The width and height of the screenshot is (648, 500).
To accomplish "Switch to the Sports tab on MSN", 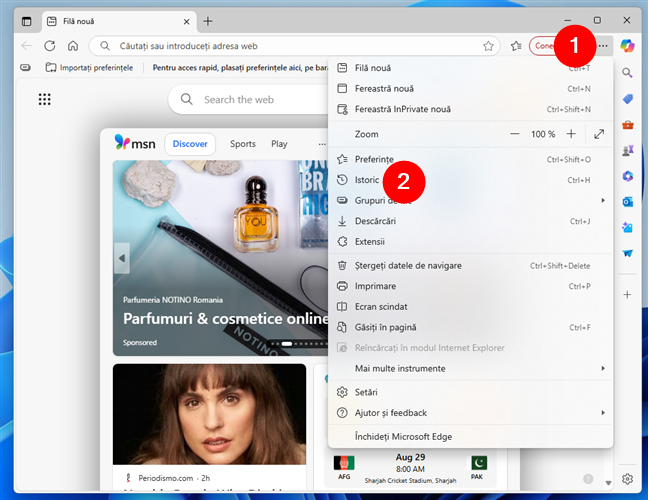I will 243,143.
